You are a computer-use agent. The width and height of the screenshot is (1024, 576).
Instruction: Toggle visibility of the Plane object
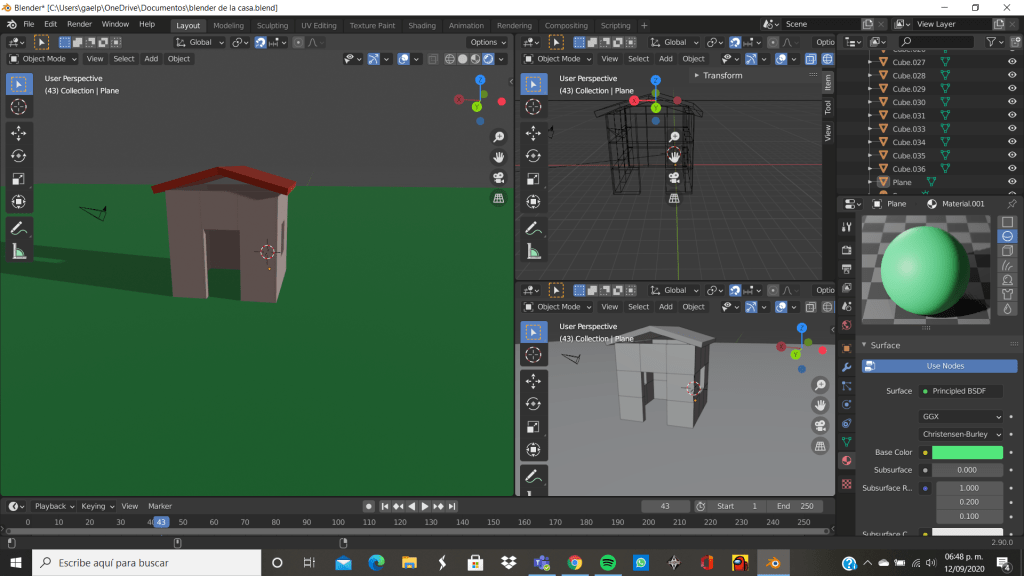click(x=1011, y=182)
